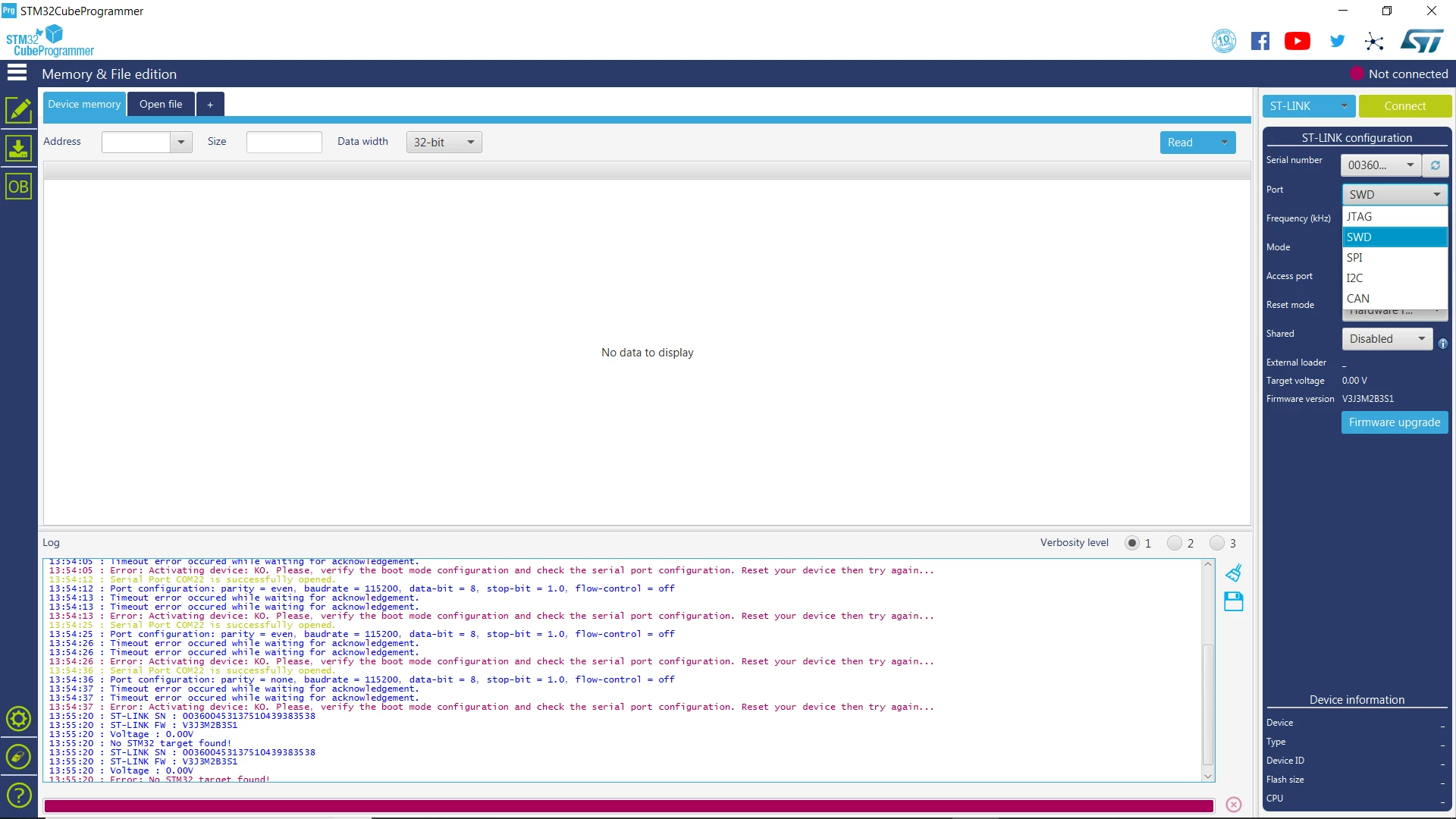Open the Twitter link icon
This screenshot has height=819, width=1456.
tap(1337, 41)
